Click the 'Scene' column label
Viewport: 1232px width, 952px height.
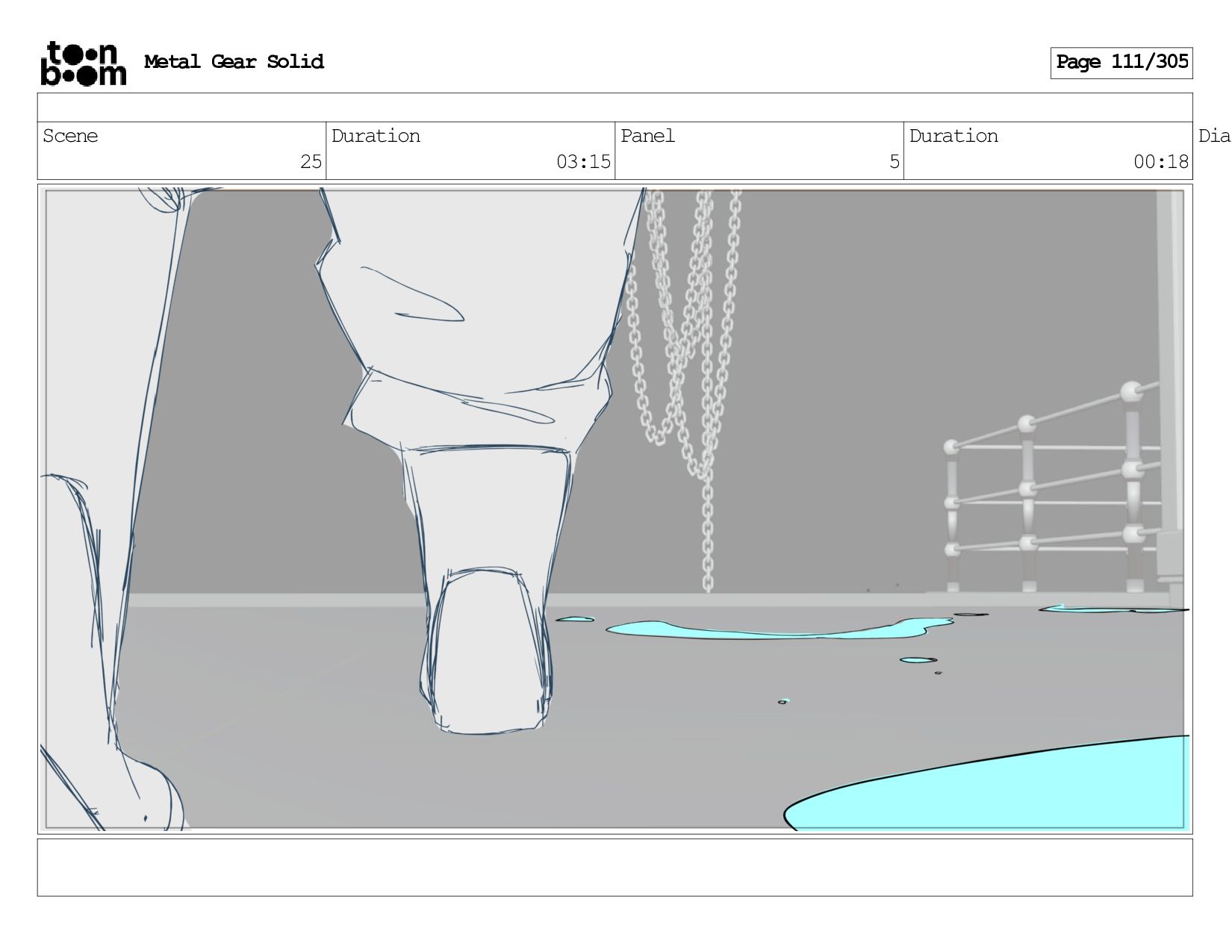click(x=70, y=136)
